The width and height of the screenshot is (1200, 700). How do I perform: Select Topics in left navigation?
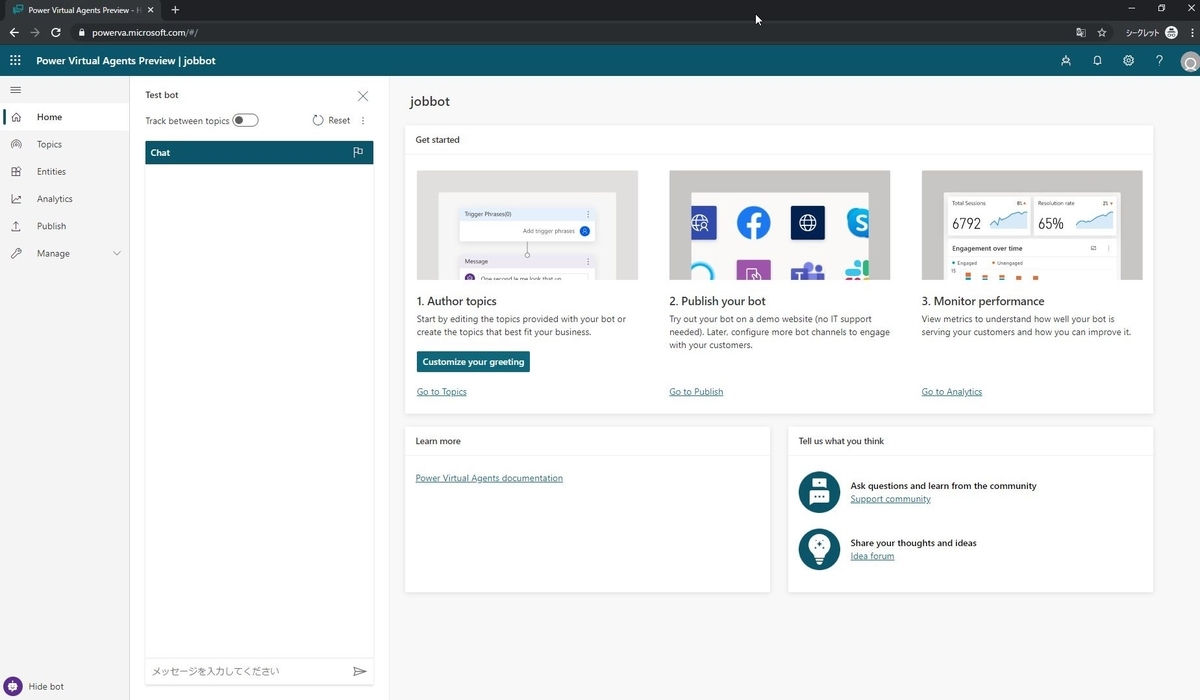point(65,144)
